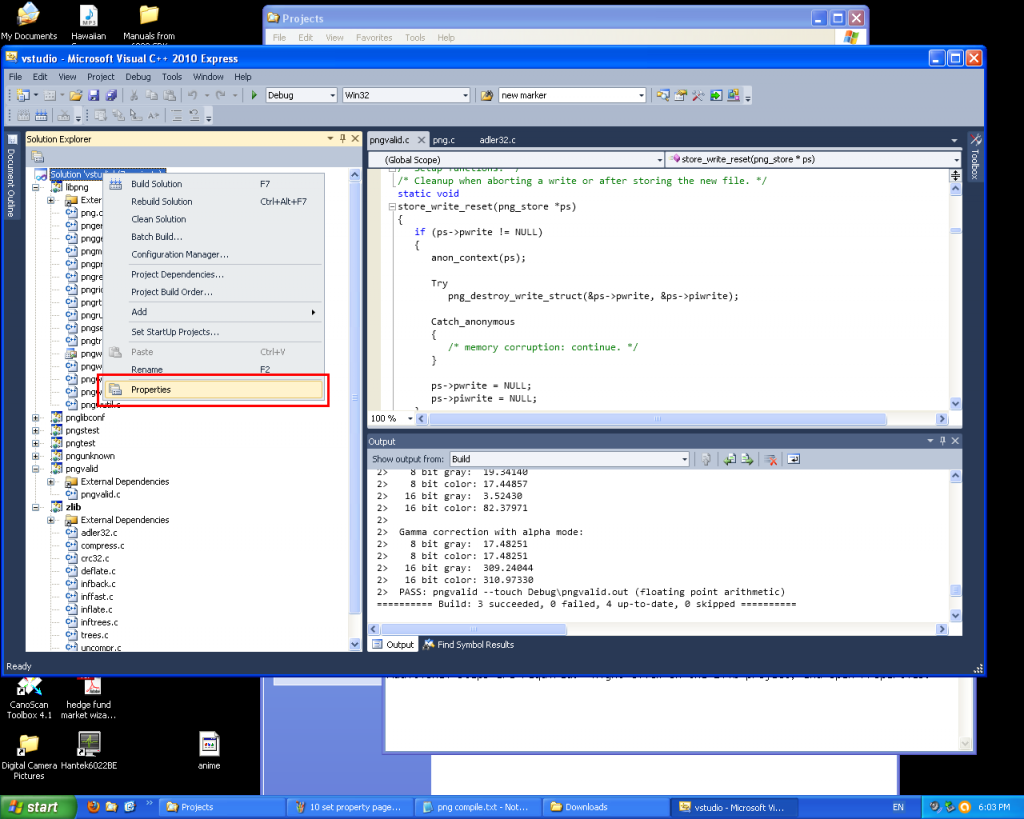This screenshot has width=1024, height=819.
Task: Select deflate.c in Solution Explorer
Action: click(x=98, y=571)
